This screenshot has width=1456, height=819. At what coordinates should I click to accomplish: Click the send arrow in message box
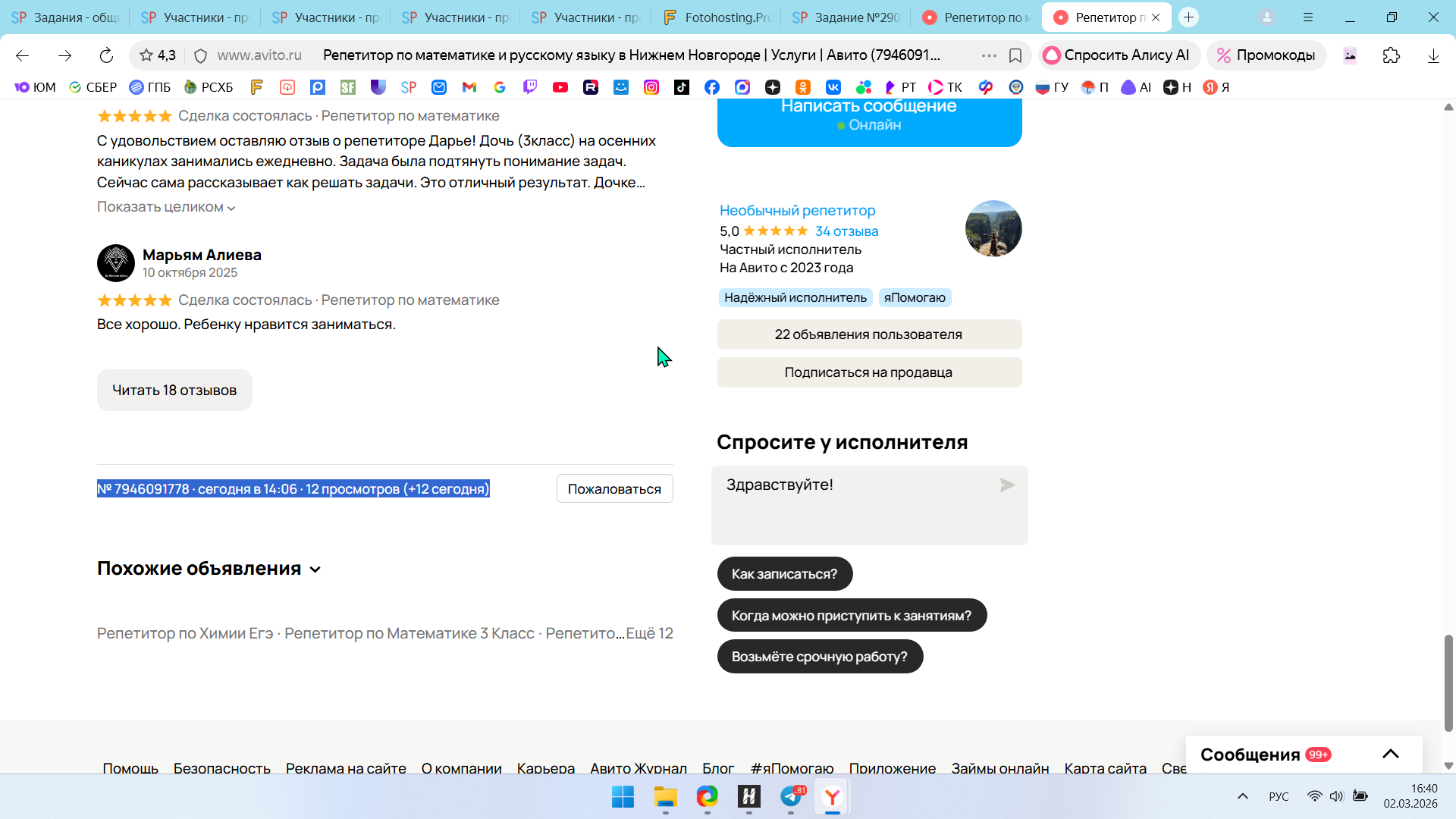[x=1007, y=485]
